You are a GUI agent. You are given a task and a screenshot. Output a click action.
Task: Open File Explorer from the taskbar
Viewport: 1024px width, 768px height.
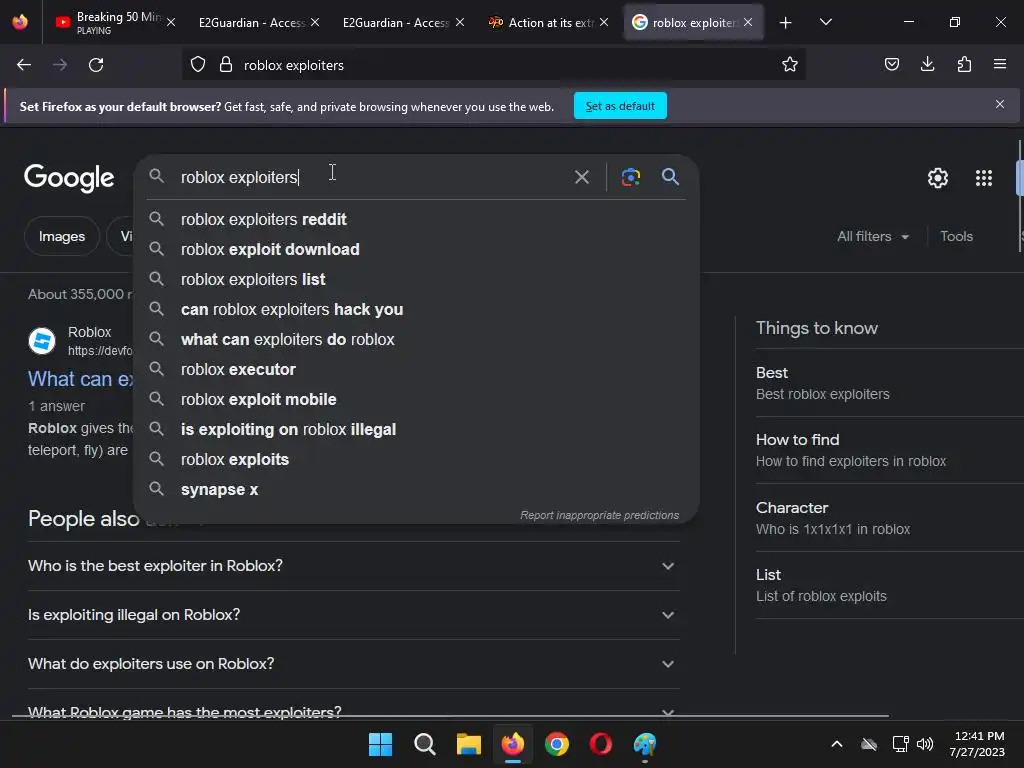coord(468,744)
